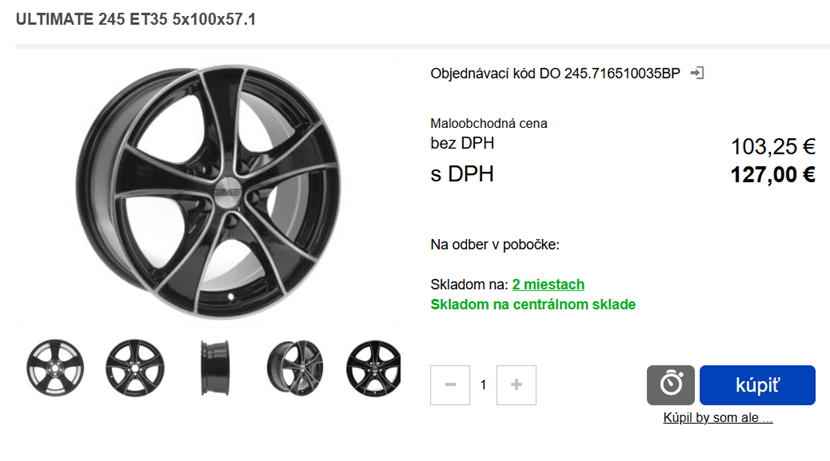Click the ULTIMATE 245 ET35 product title
830x461 pixels.
(136, 19)
